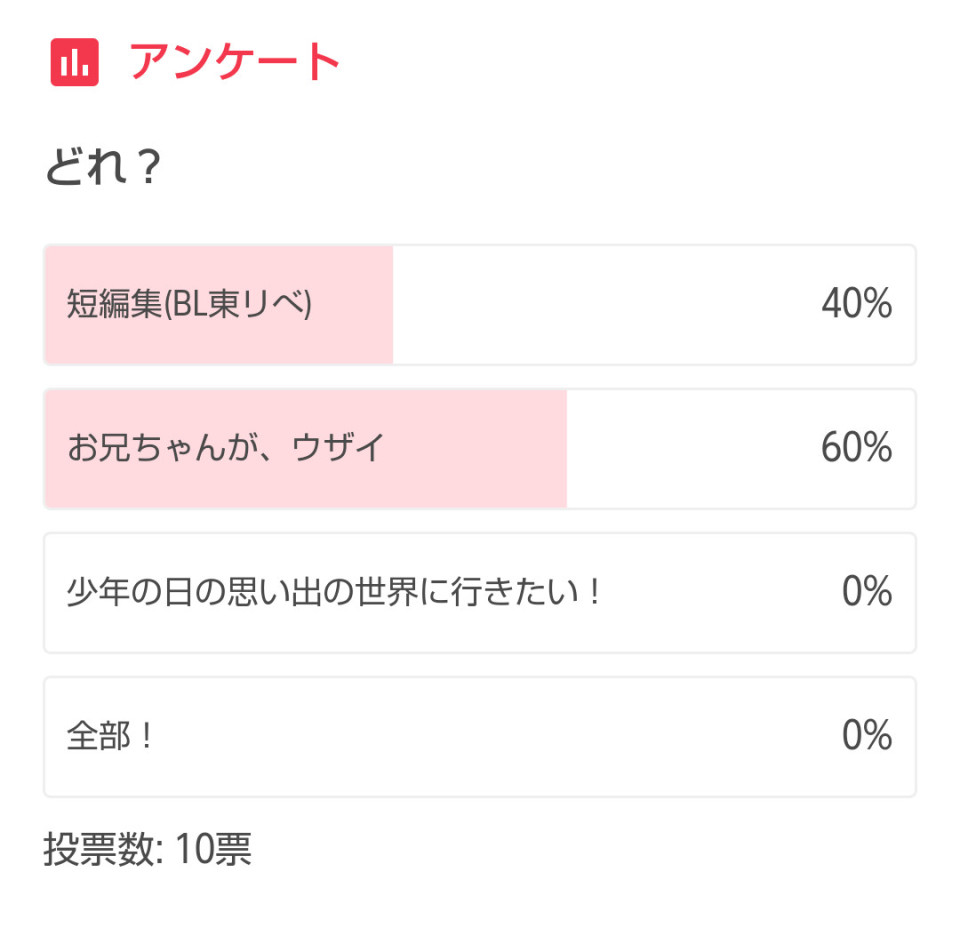Viewport: 960px width, 928px height.
Task: Click the pink progress fill of お兄ちゃん option
Action: pyautogui.click(x=306, y=449)
